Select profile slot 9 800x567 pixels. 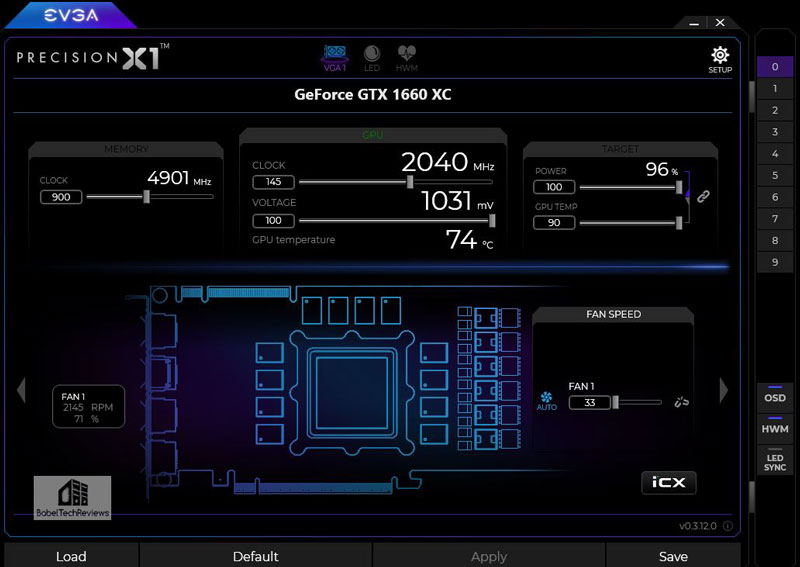point(774,262)
